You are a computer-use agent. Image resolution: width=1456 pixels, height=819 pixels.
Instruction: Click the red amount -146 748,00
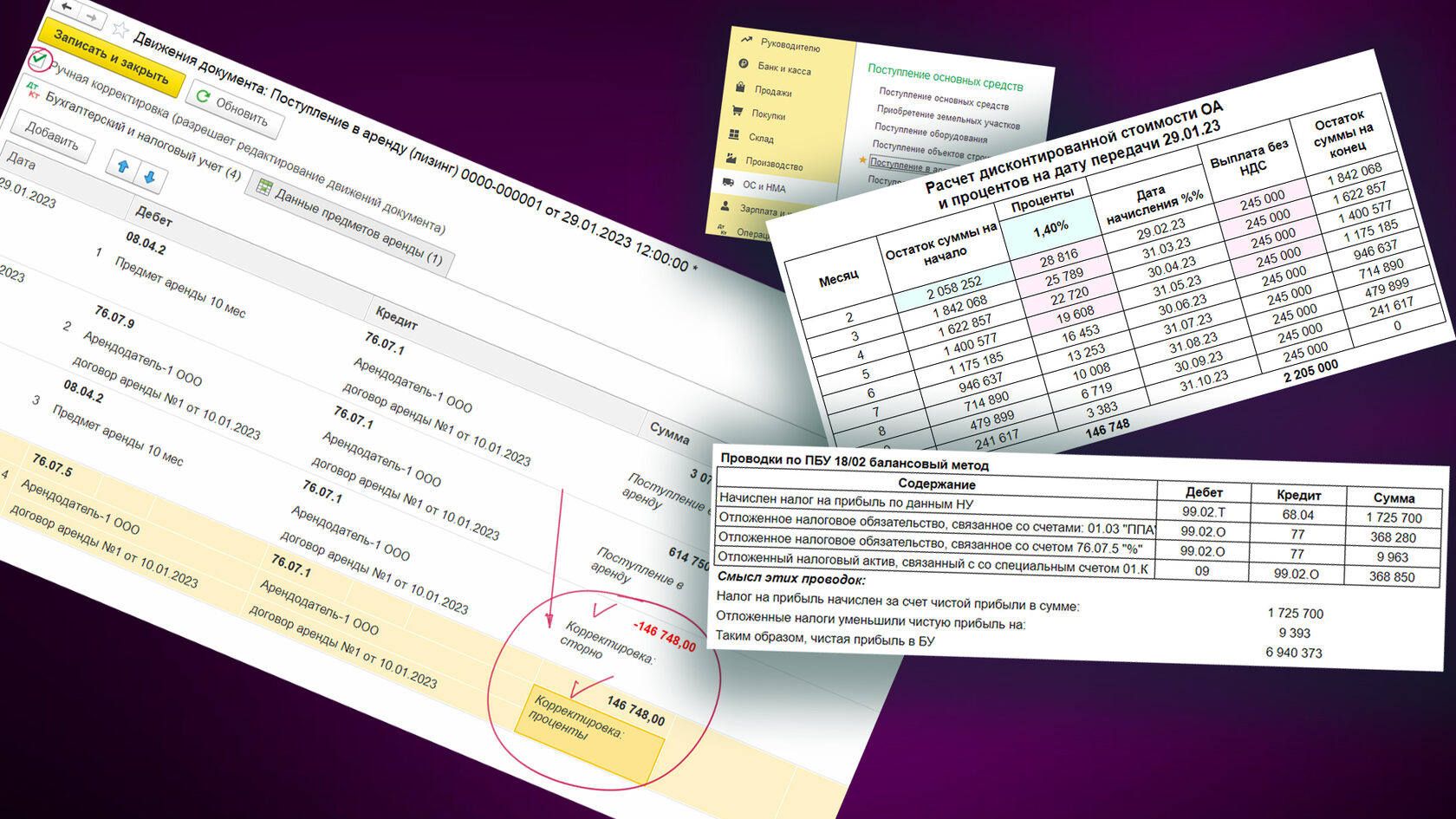[664, 636]
